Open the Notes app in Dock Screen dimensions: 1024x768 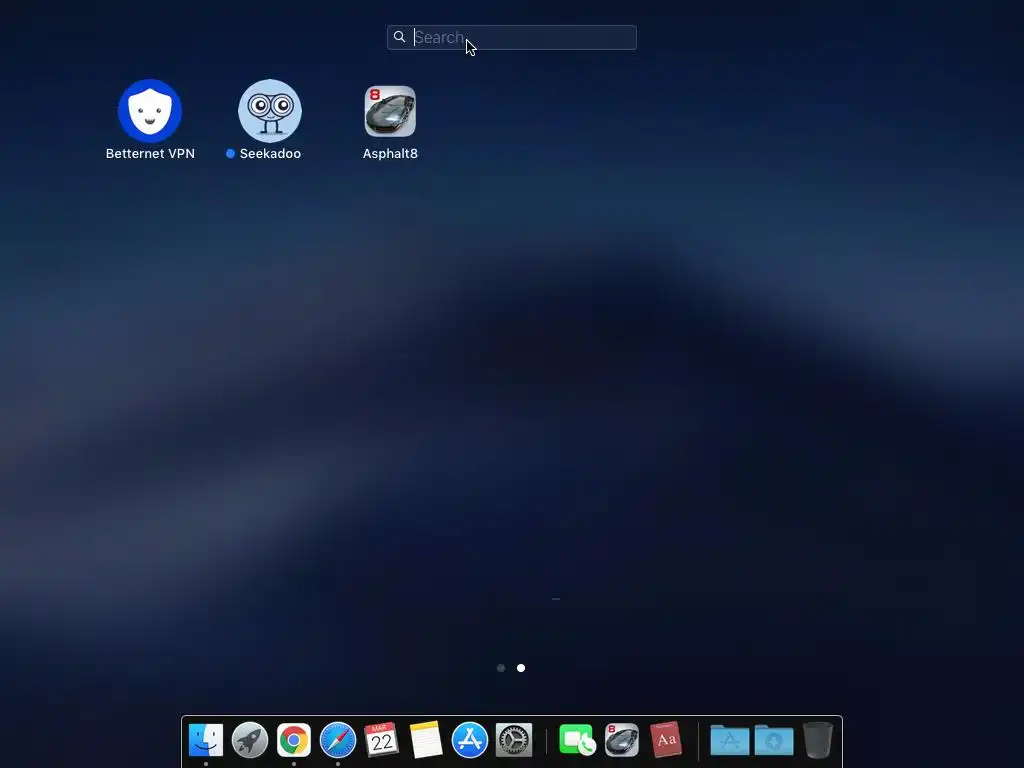(x=426, y=740)
